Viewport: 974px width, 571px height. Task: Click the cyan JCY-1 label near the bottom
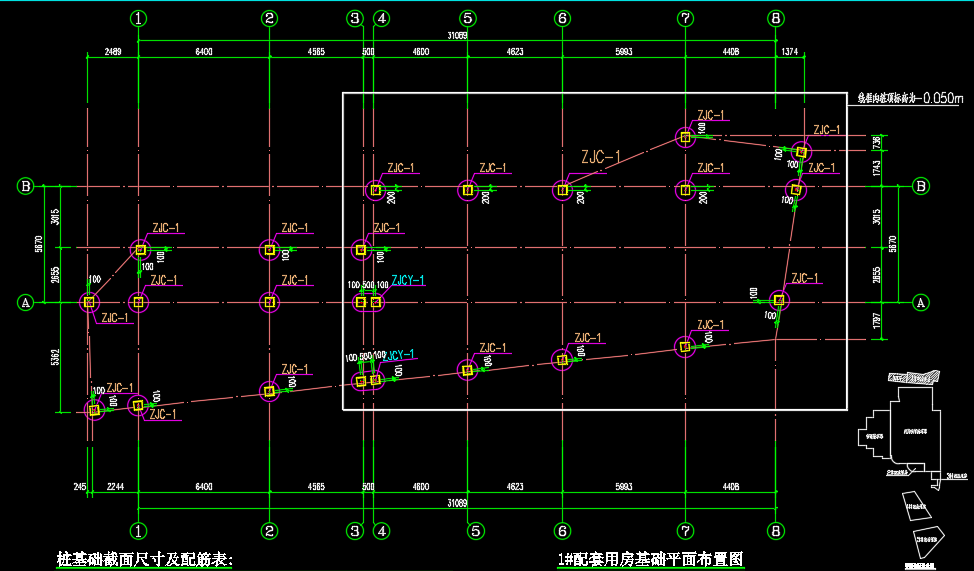[x=401, y=355]
